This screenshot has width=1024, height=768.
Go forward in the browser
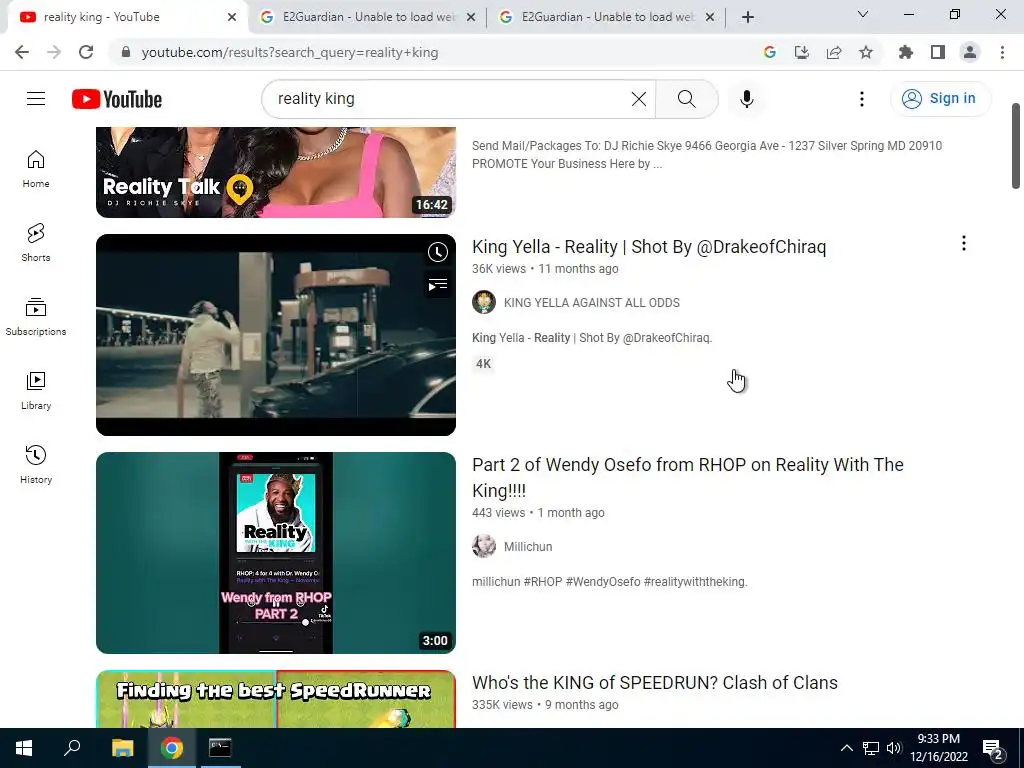pos(54,52)
